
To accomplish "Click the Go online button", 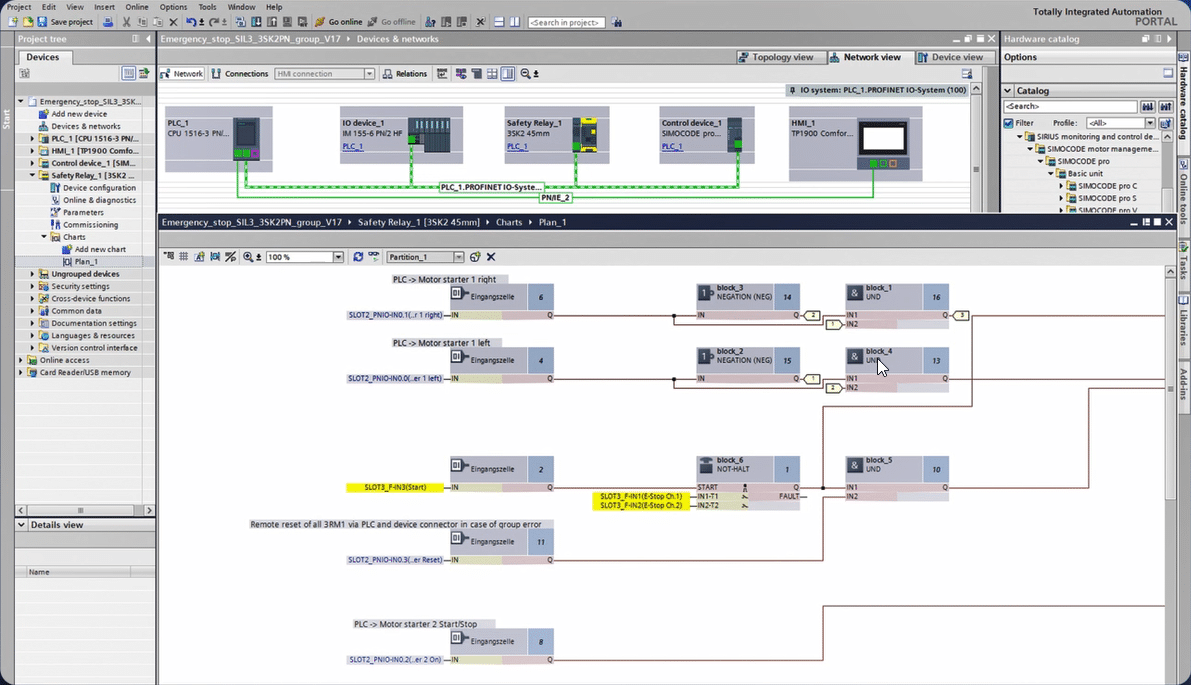I will click(x=339, y=22).
